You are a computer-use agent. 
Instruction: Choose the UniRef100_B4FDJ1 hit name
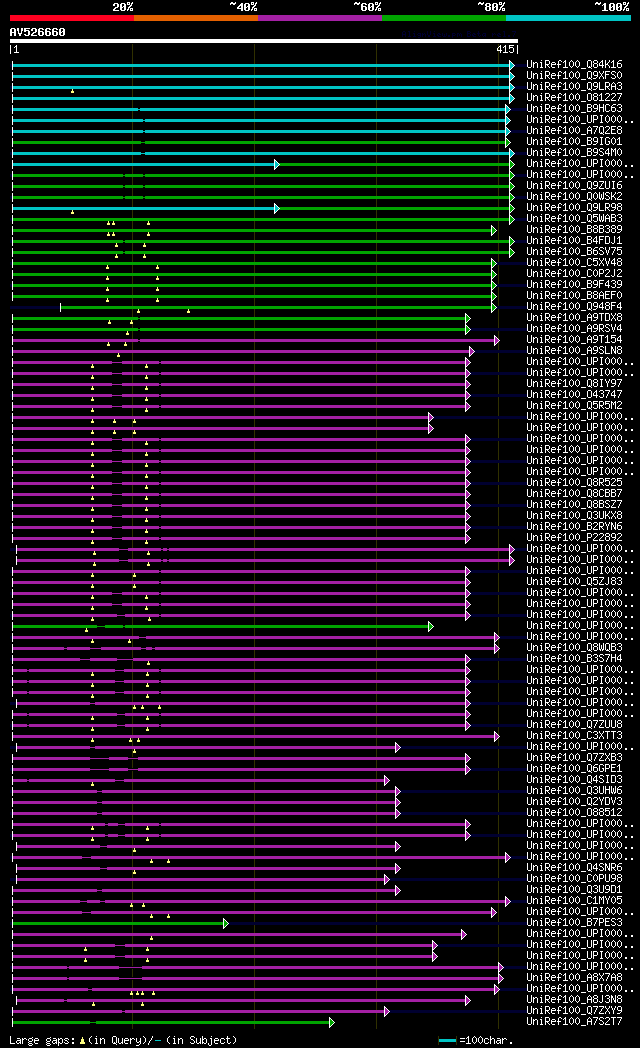(x=574, y=241)
